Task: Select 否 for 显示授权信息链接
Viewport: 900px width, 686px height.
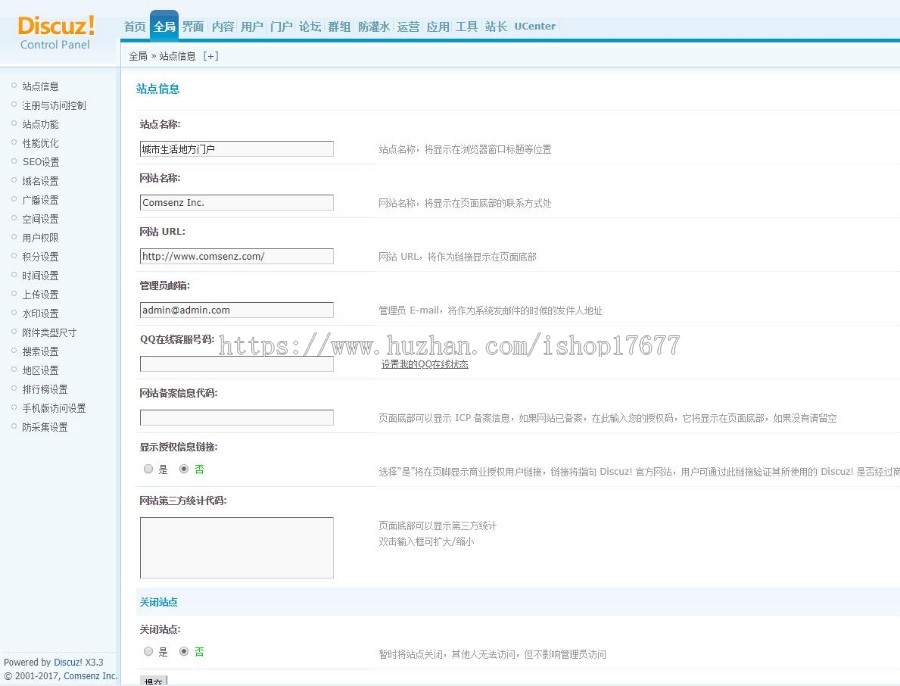Action: coord(184,469)
